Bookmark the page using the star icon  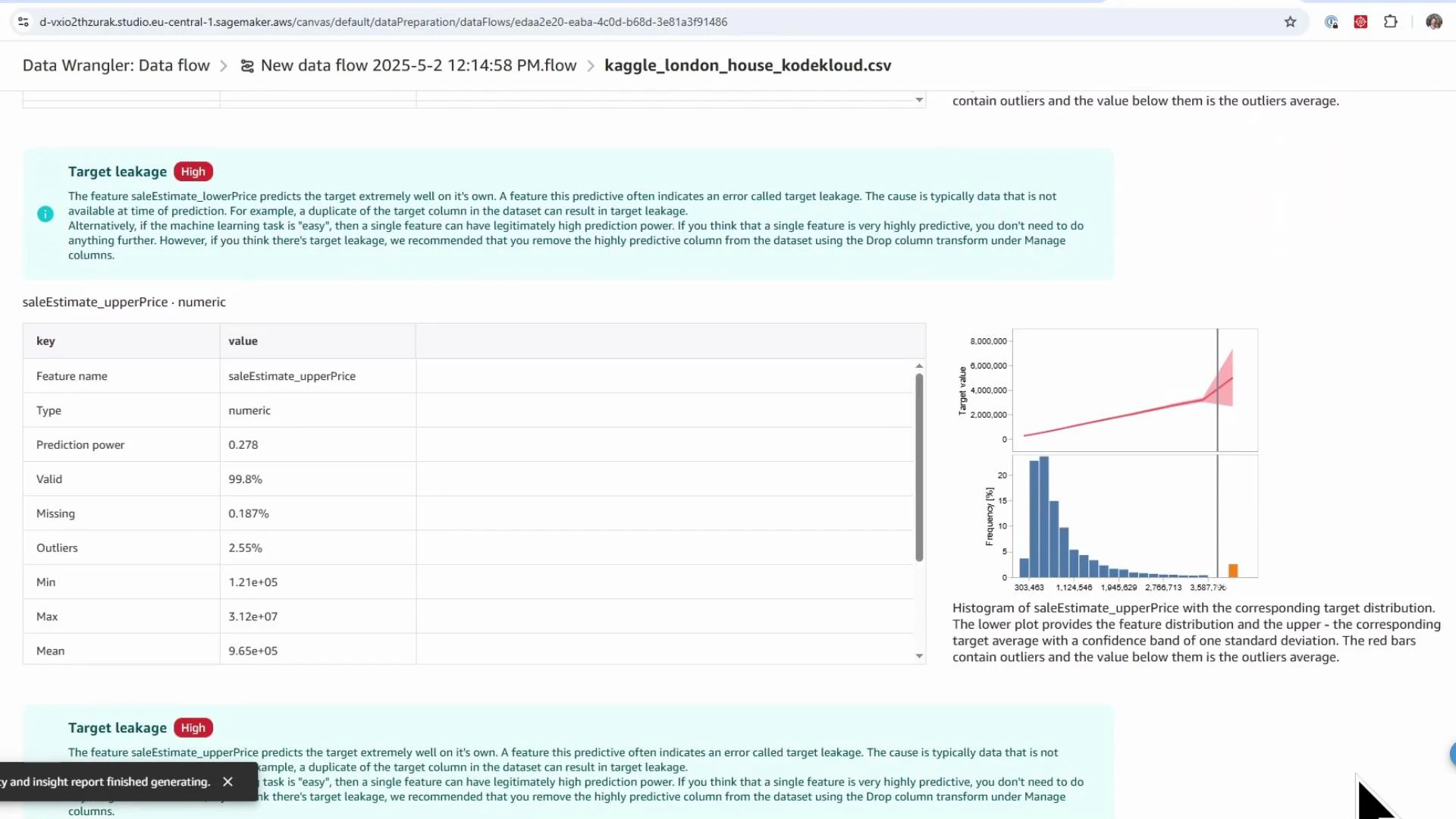point(1291,22)
